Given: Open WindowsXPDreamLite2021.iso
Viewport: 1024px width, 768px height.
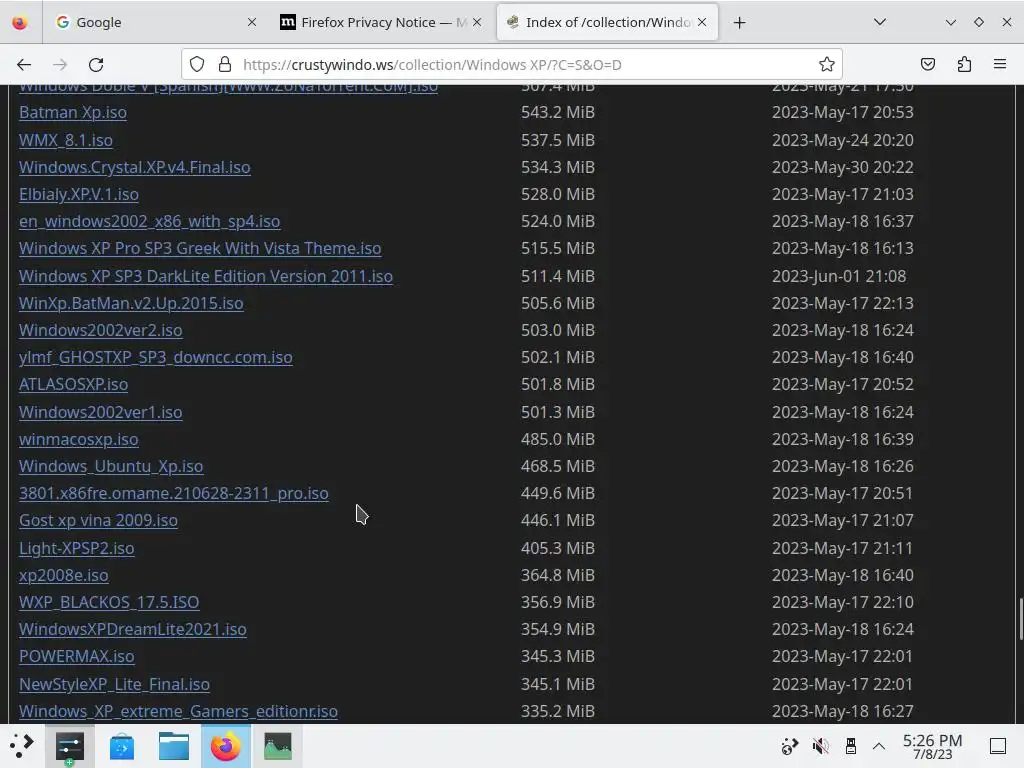Looking at the screenshot, I should 133,630.
